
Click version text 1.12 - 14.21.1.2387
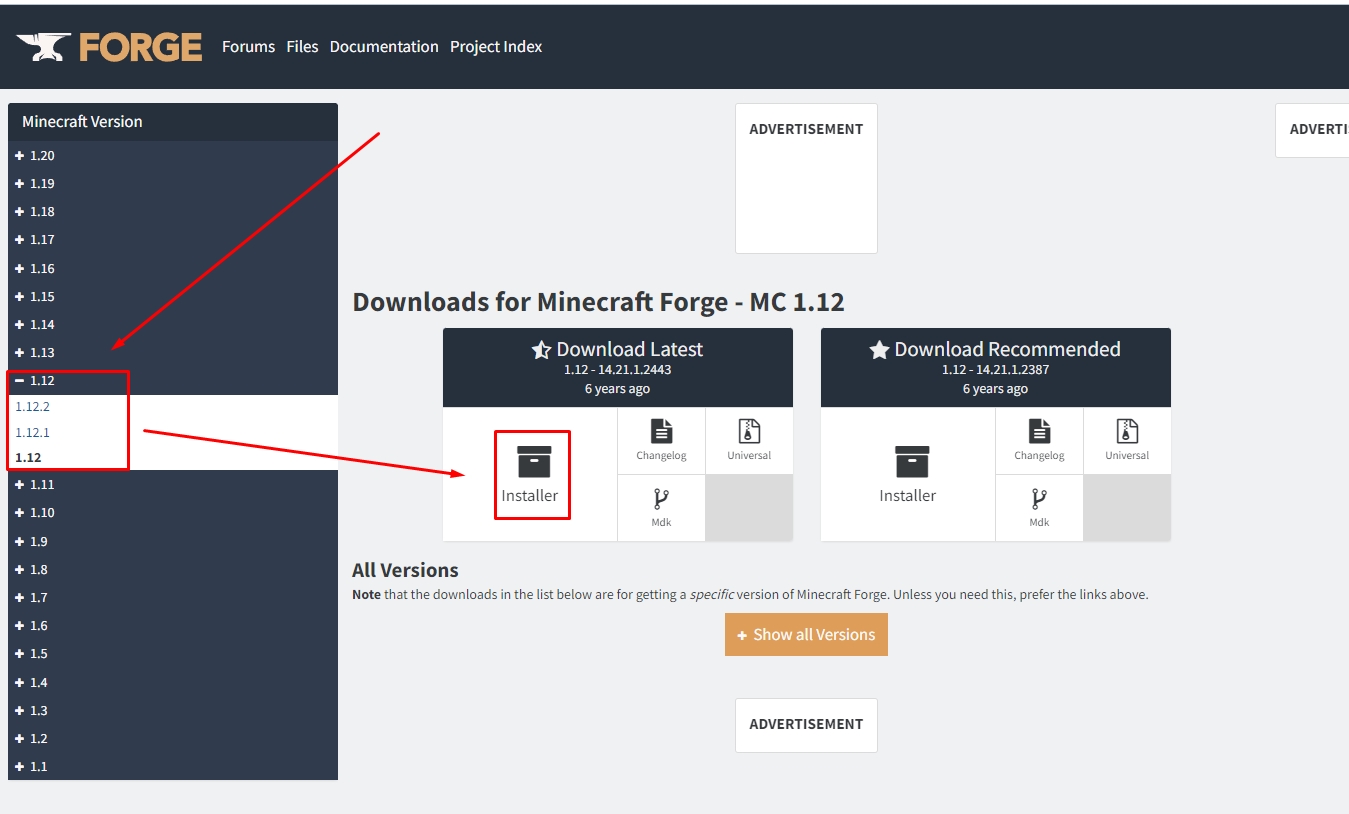coord(996,370)
